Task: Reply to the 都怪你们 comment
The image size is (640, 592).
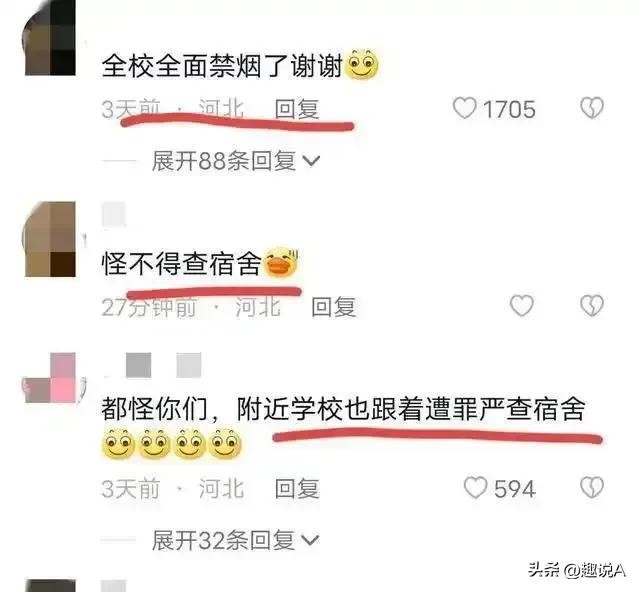Action: pos(297,489)
